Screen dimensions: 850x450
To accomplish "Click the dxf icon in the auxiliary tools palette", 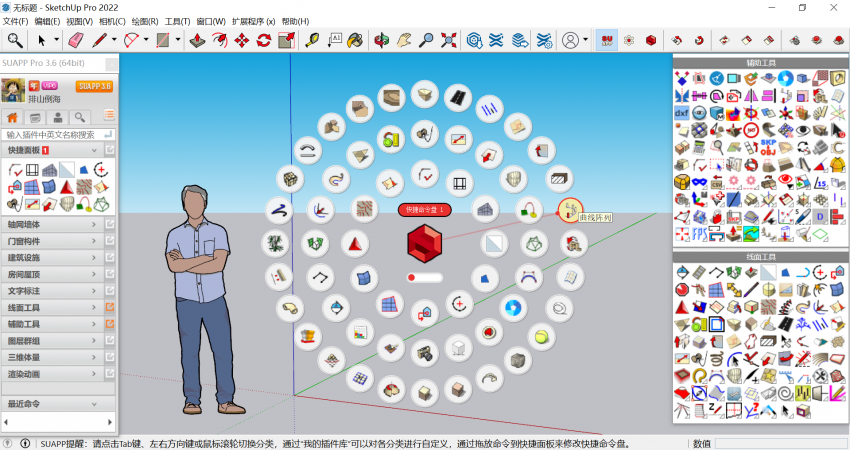I will coord(681,113).
